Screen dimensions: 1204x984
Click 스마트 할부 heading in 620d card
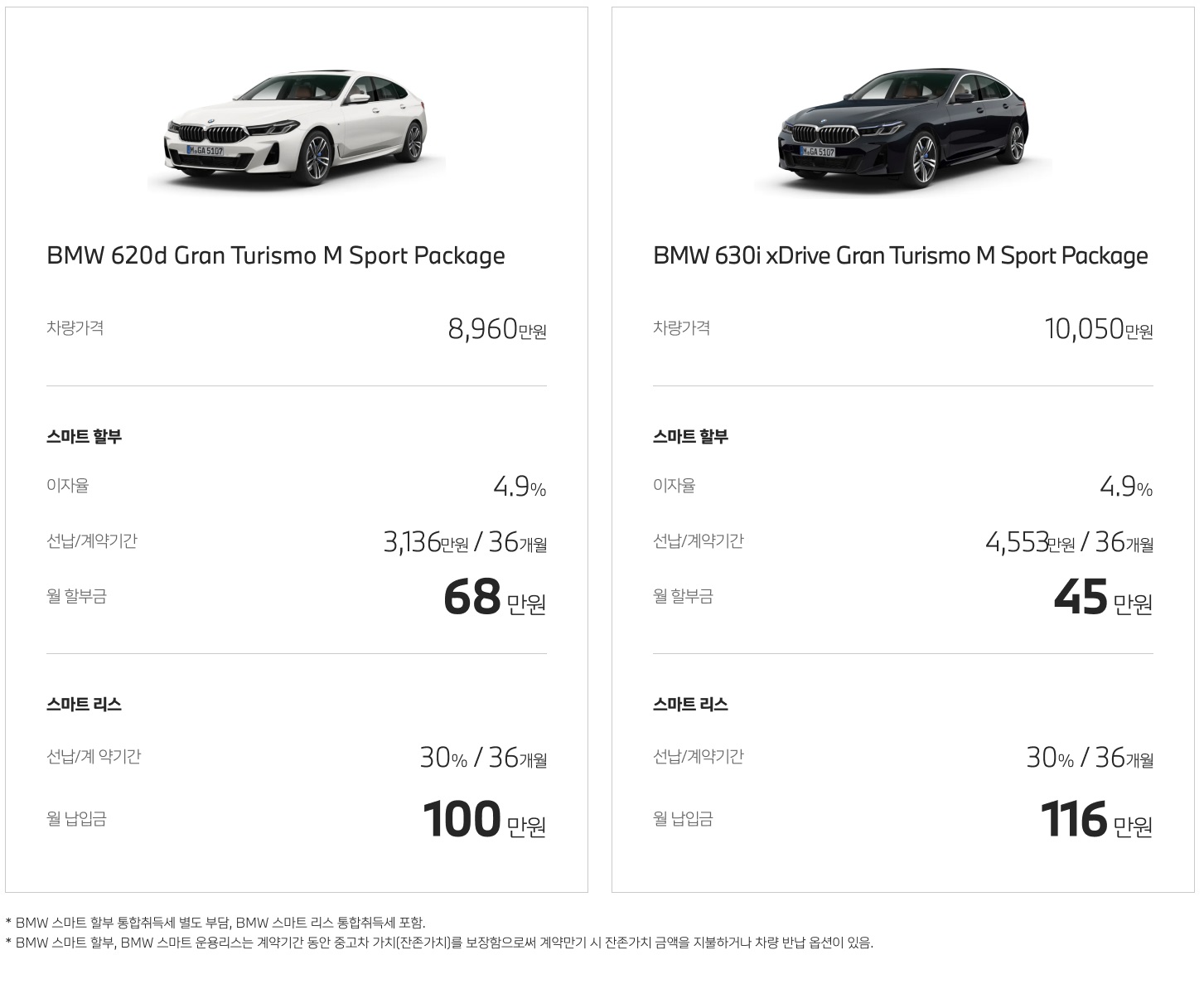85,436
